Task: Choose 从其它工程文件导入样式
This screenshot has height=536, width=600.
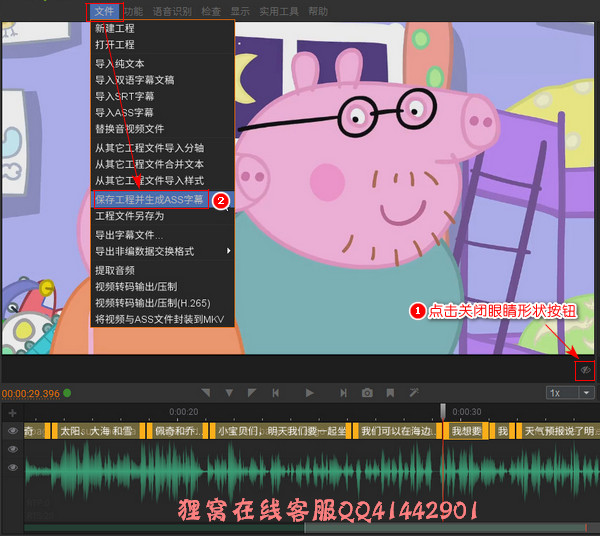Action: pos(163,181)
